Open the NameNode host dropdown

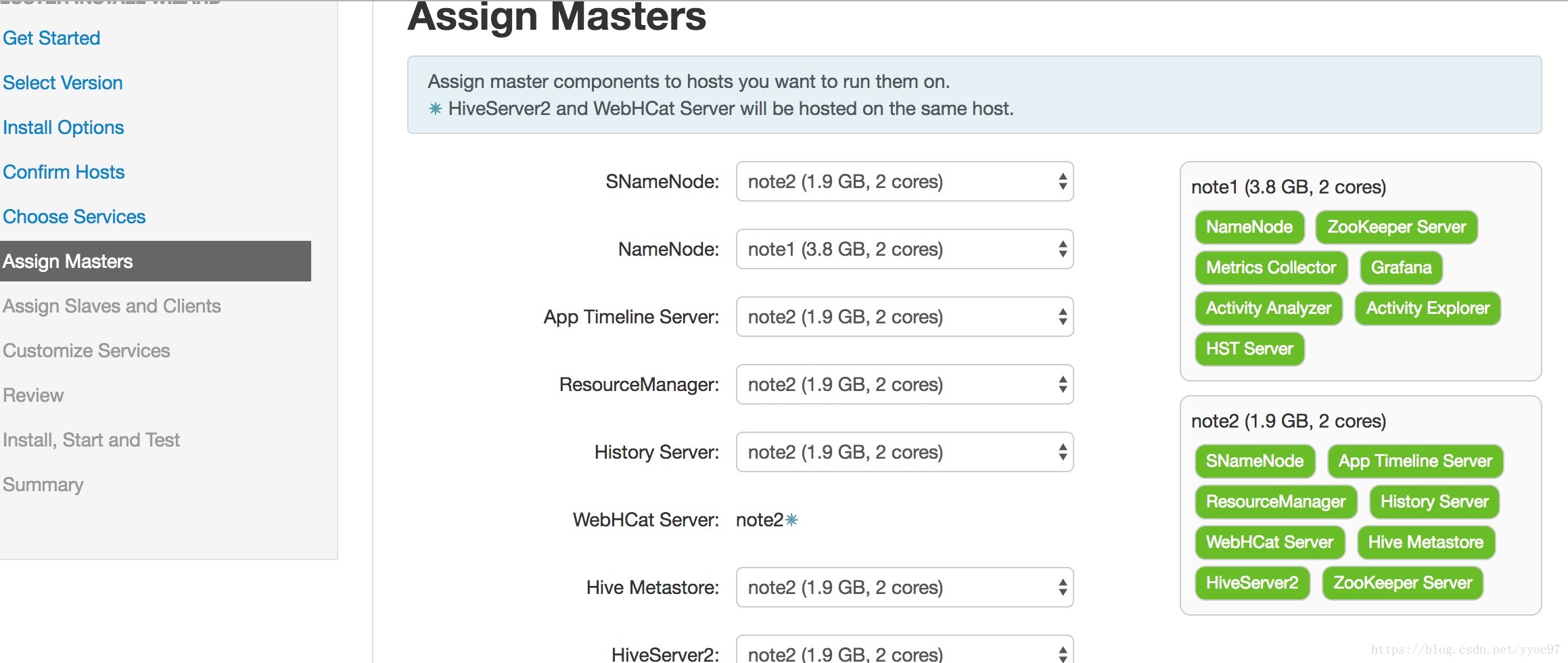click(x=904, y=249)
